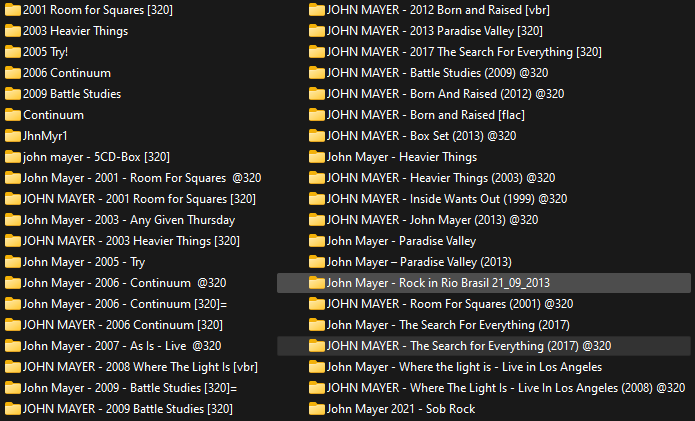
Task: Click folder icon of the plain 'Continuum' folder
Action: tap(12, 115)
